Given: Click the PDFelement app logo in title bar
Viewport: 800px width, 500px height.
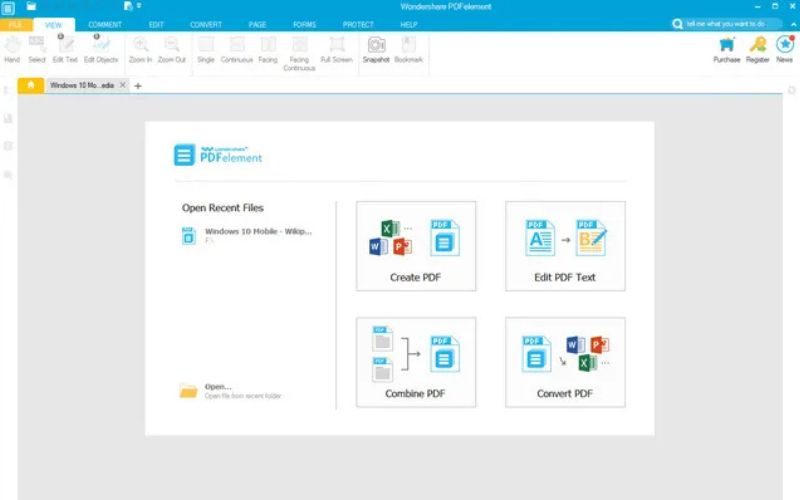Looking at the screenshot, I should pos(8,8).
